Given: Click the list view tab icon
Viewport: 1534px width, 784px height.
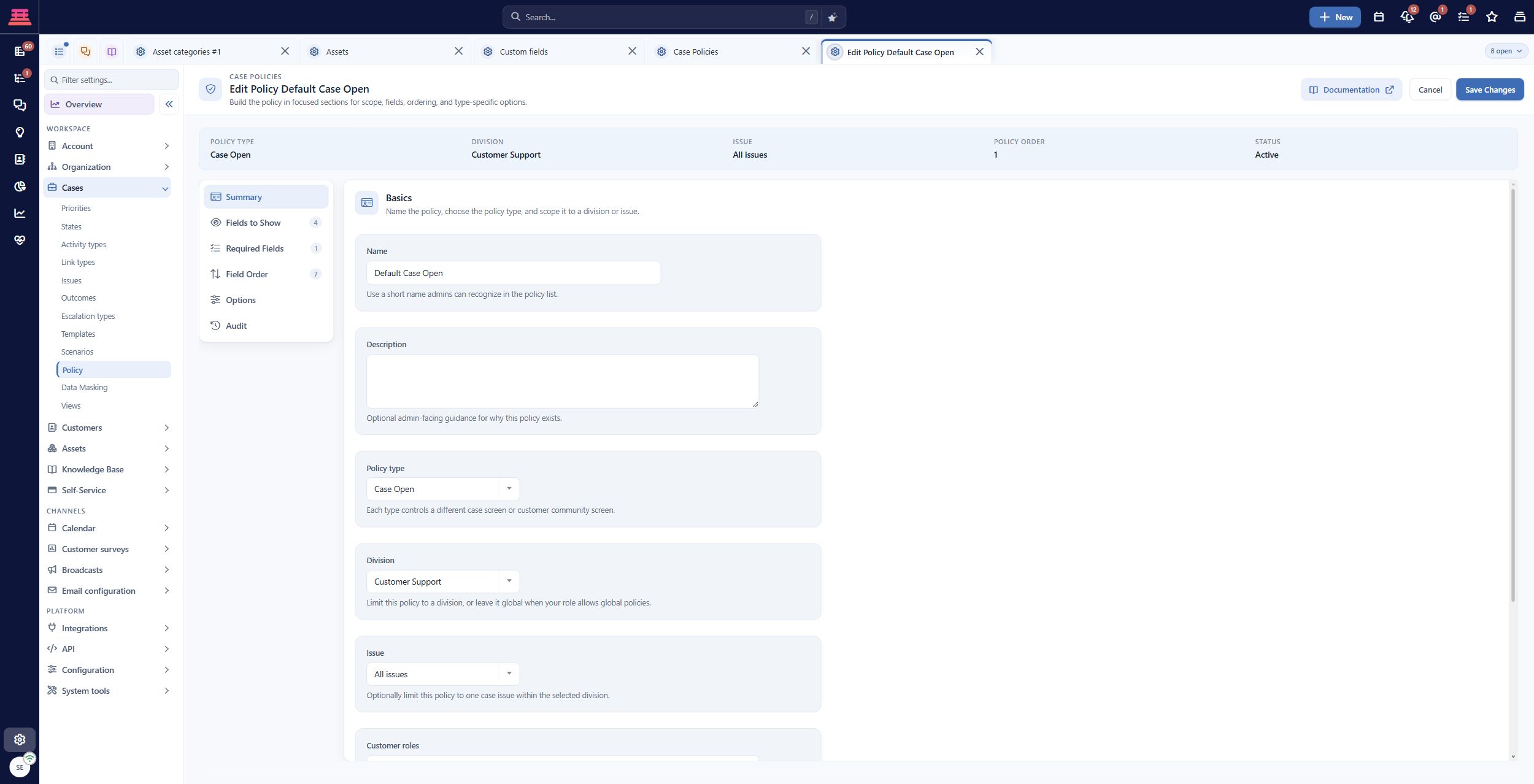Looking at the screenshot, I should pos(59,52).
